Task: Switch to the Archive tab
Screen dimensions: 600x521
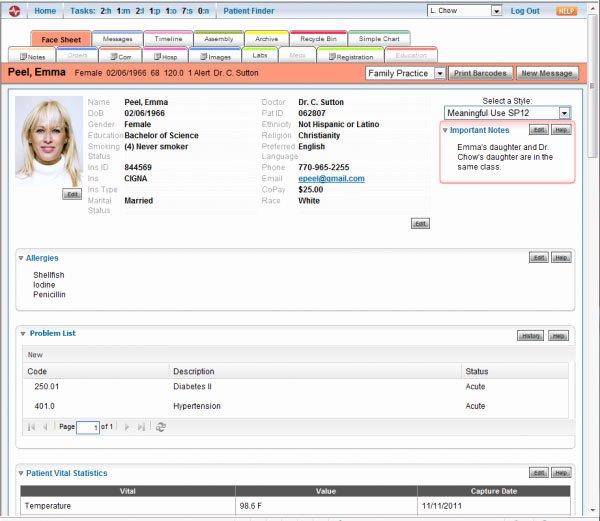Action: [267, 39]
